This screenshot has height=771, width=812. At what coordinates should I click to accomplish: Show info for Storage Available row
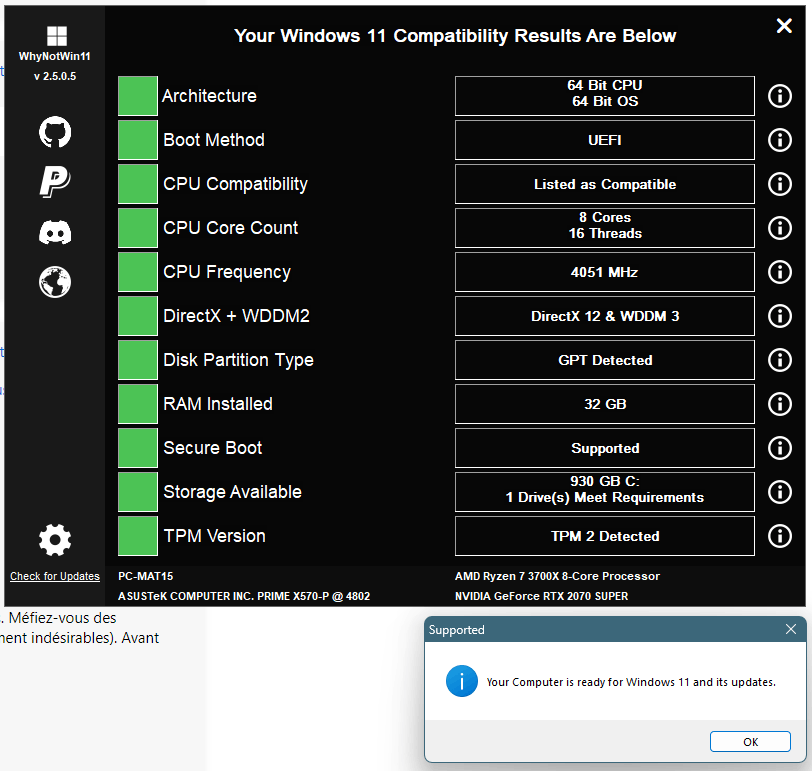(779, 492)
